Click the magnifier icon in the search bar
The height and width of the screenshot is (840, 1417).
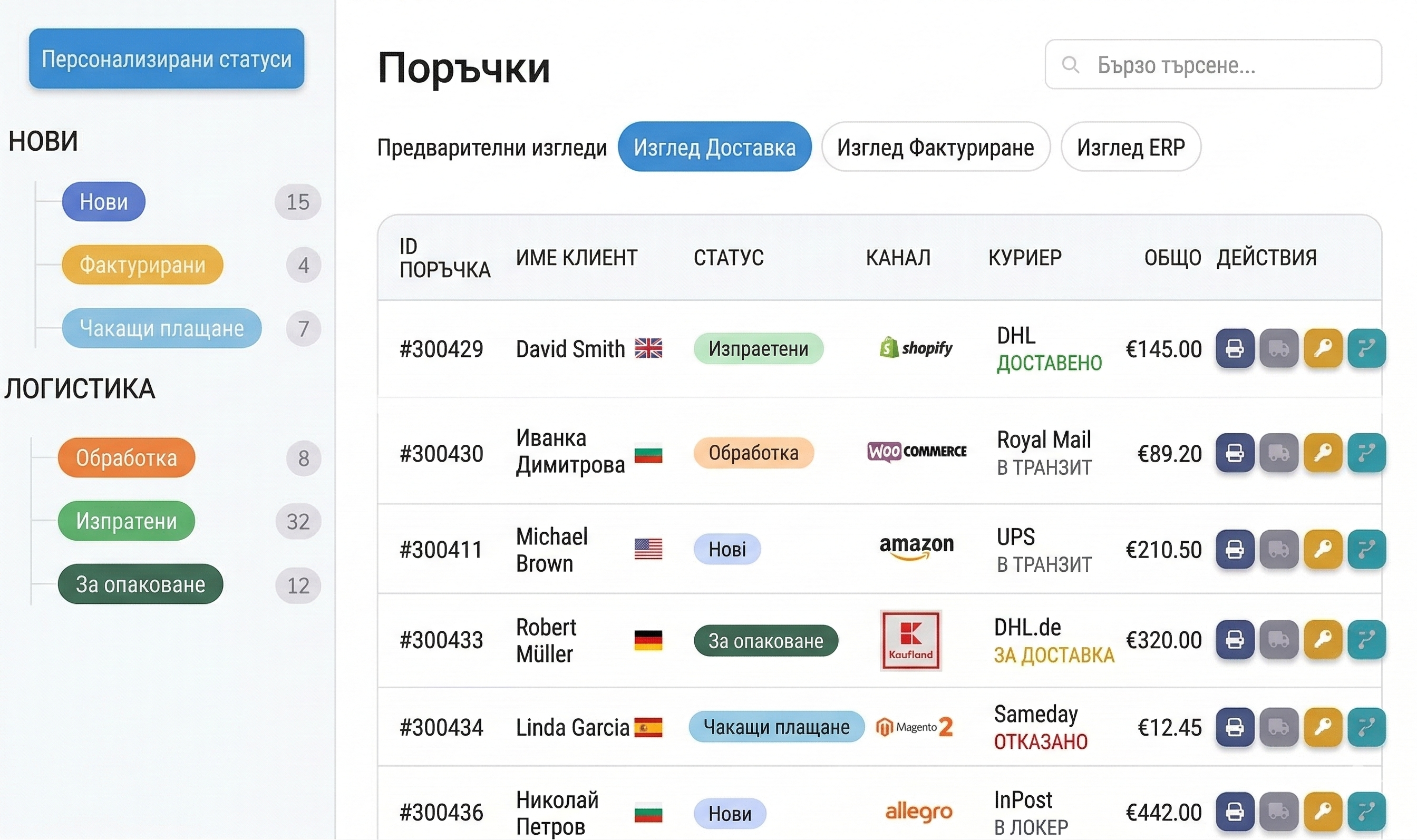coord(1071,66)
